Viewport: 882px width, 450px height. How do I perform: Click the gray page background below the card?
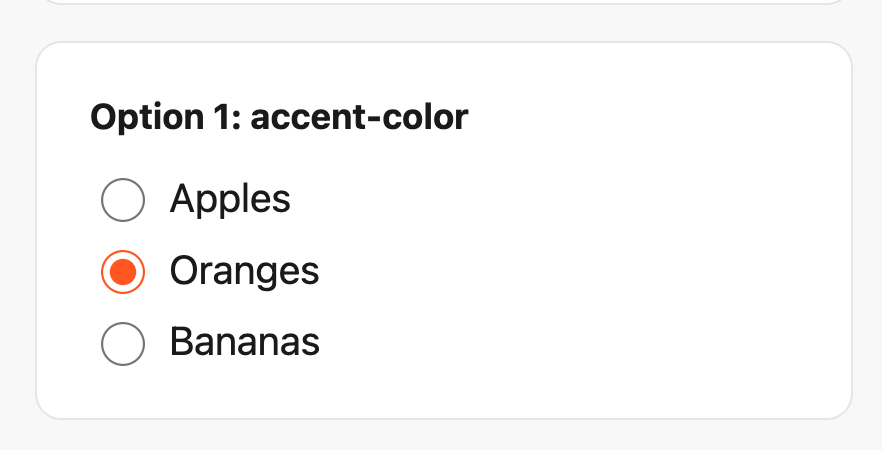pos(440,436)
